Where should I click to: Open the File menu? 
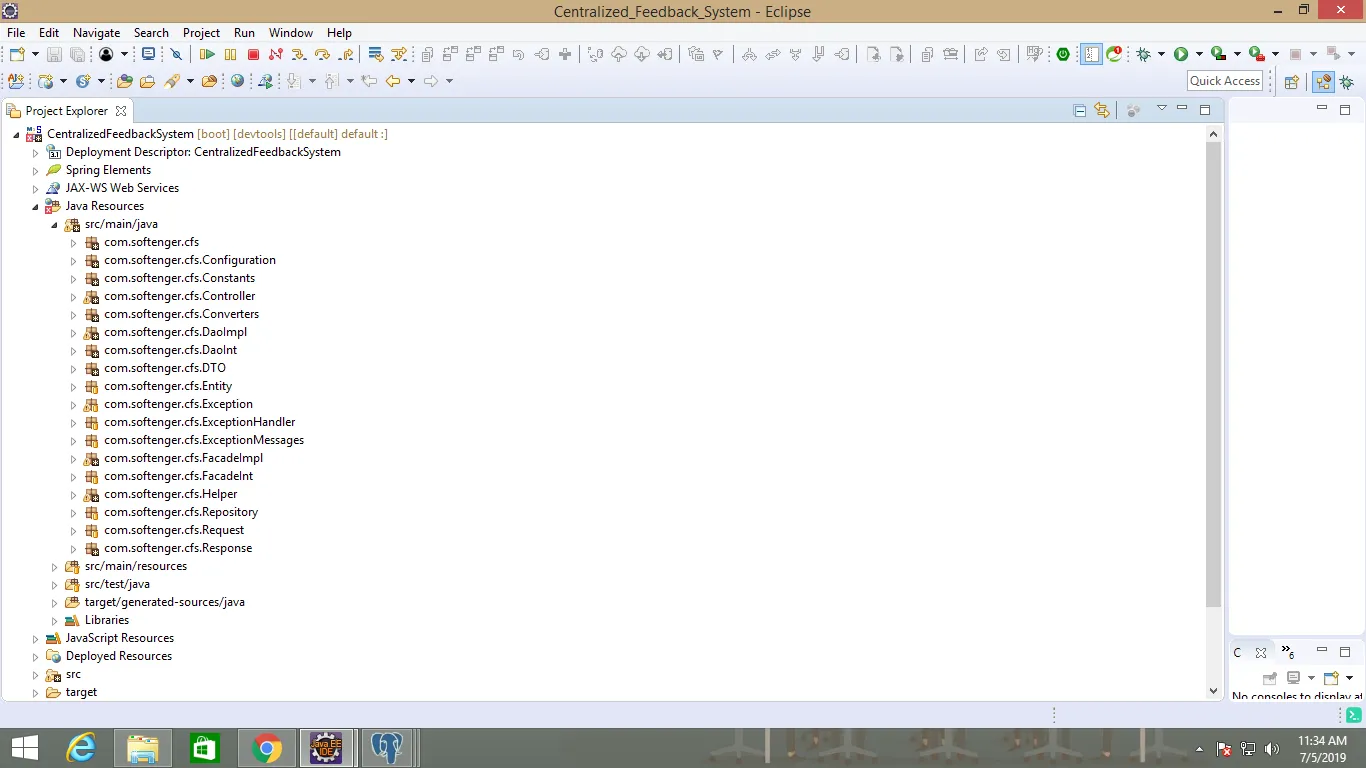(x=16, y=33)
